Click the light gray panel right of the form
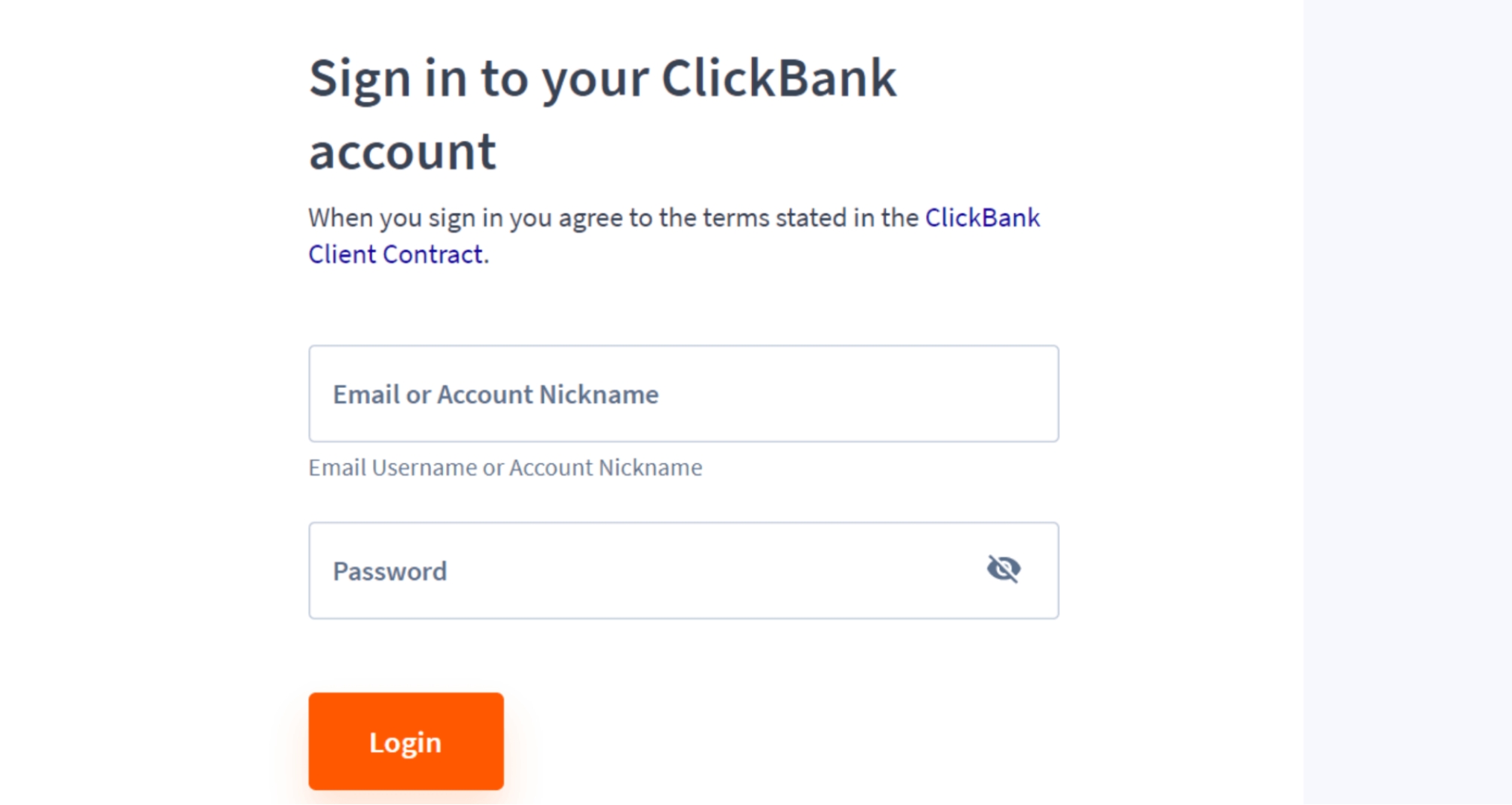Screen dimensions: 1512x805 point(1407,402)
